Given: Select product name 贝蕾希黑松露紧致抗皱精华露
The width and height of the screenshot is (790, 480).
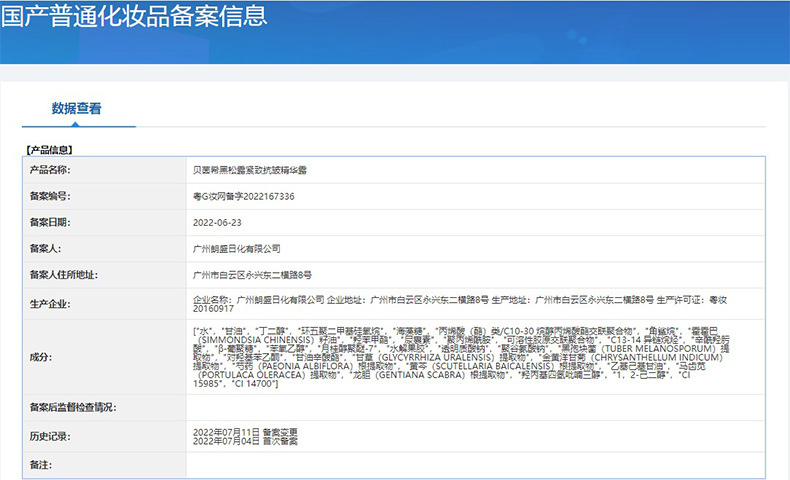Looking at the screenshot, I should click(x=250, y=170).
